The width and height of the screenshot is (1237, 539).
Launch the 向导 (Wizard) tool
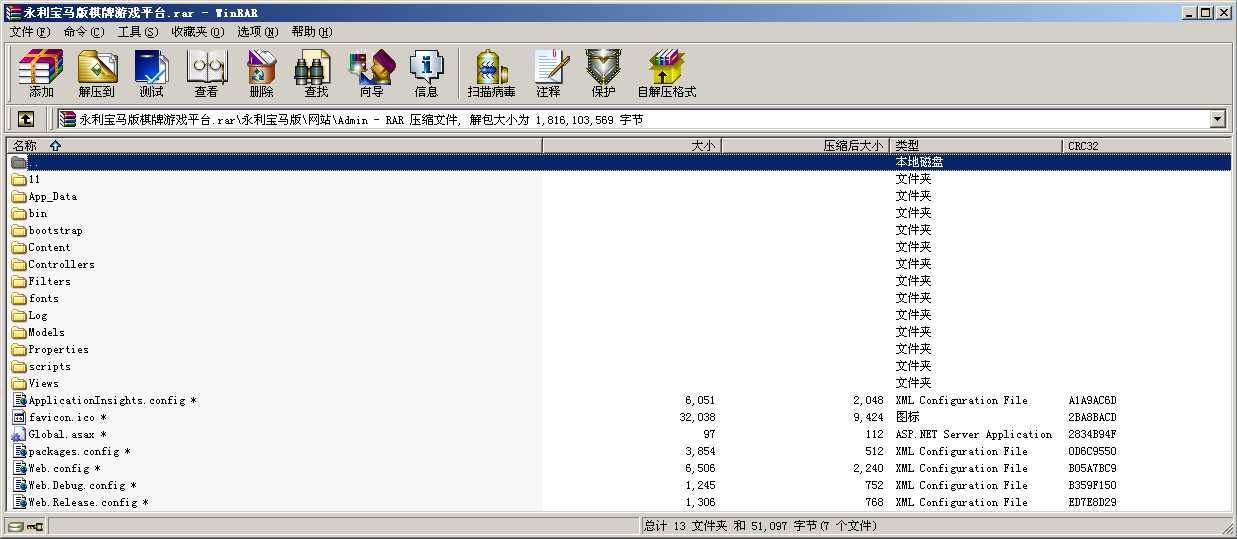[x=371, y=73]
